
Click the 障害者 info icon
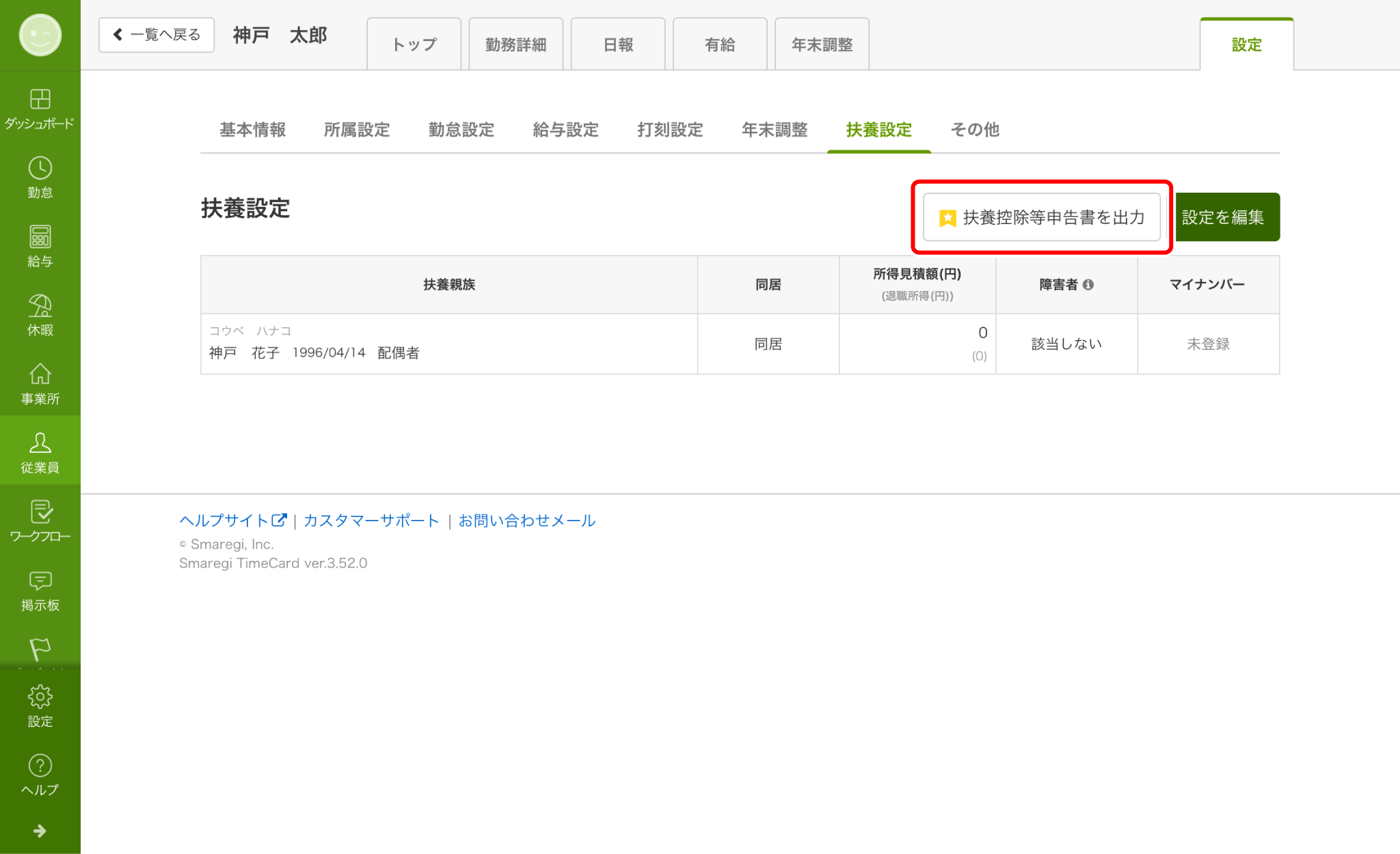pos(1088,285)
